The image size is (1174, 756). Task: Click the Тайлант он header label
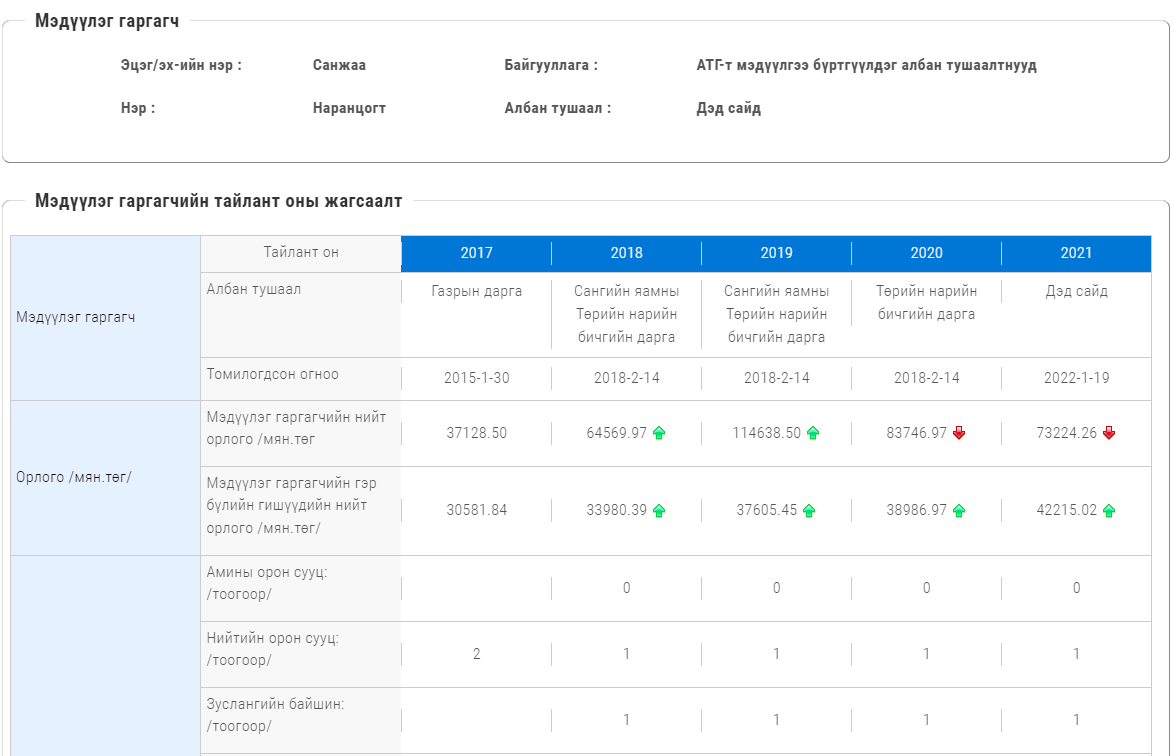pos(301,252)
